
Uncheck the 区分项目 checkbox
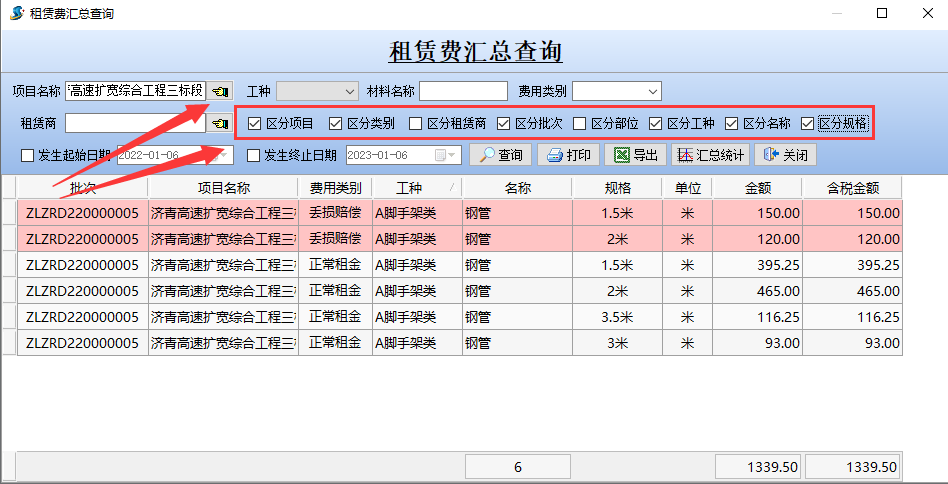254,124
